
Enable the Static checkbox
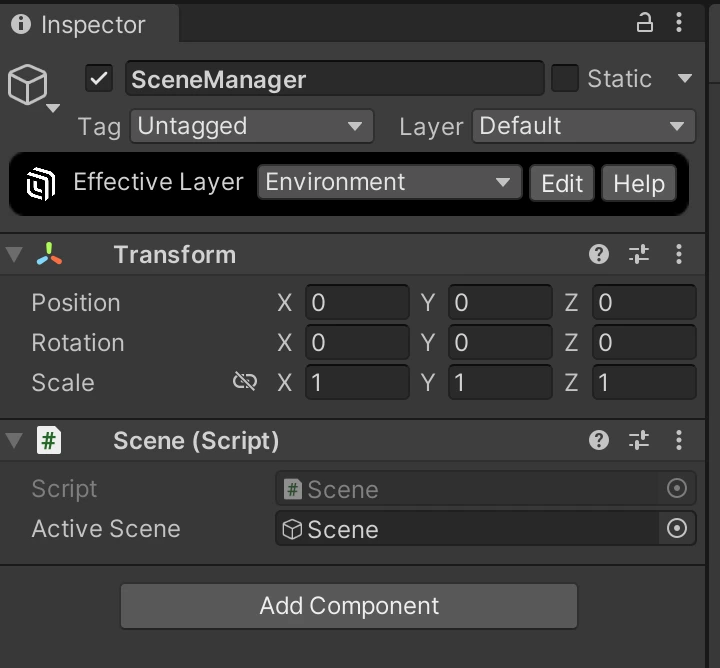point(565,79)
